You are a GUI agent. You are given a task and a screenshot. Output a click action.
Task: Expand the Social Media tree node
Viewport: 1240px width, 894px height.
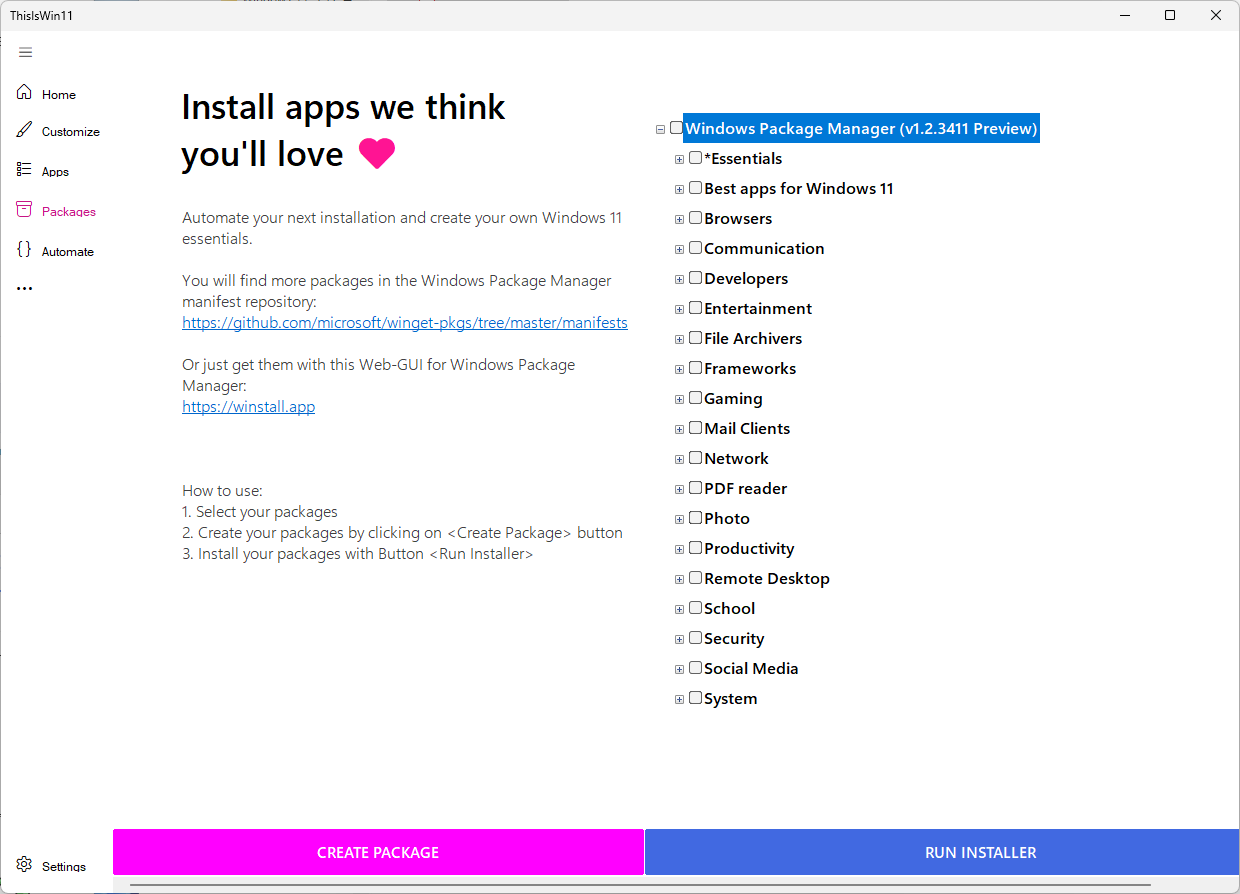pos(680,669)
